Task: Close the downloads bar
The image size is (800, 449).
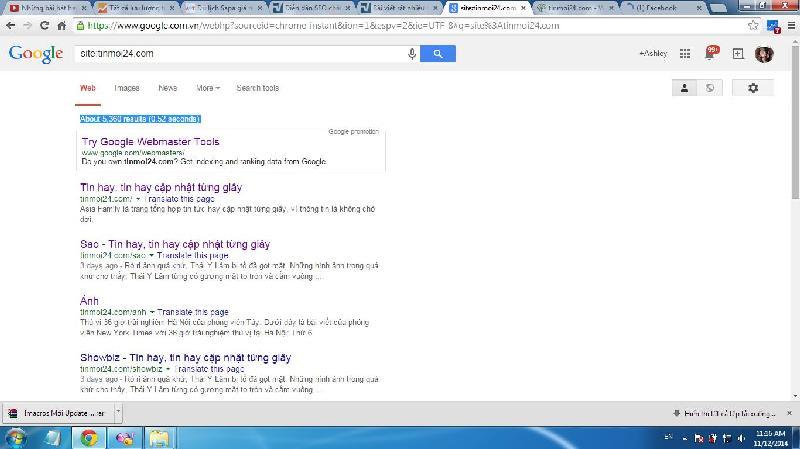Action: click(x=789, y=413)
